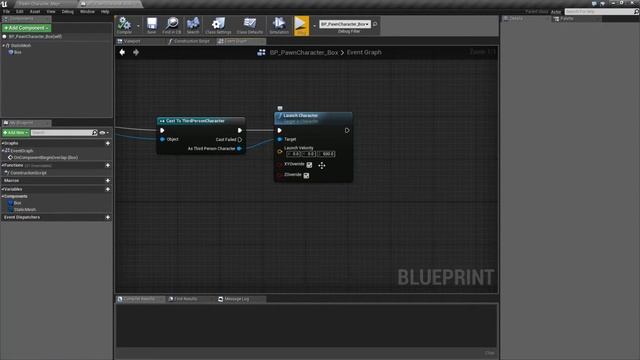Click the Launch Character output execution pin

click(347, 131)
